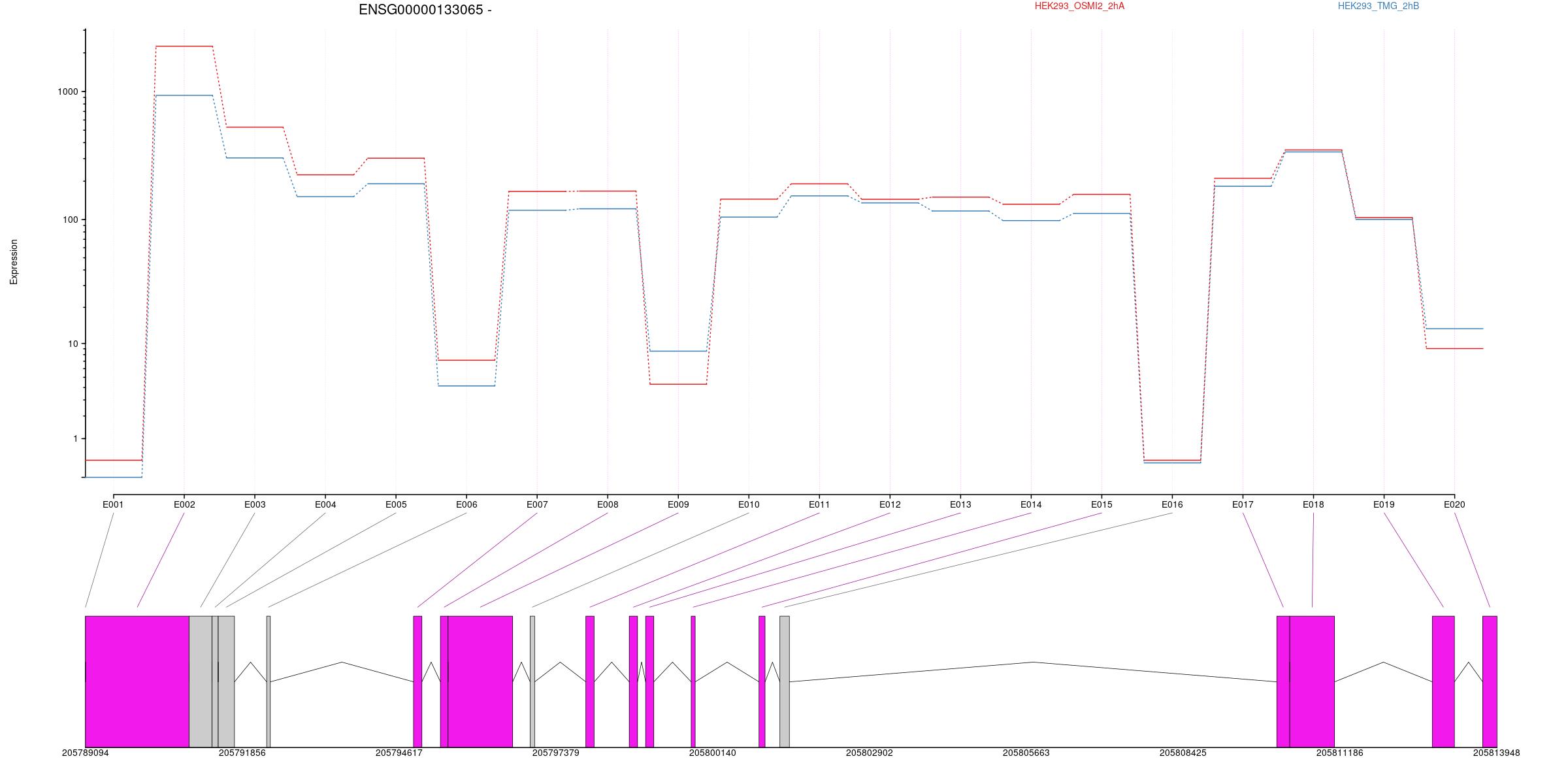1568x784 pixels.
Task: Click the blue expression line segment above E020
Action: [1454, 329]
